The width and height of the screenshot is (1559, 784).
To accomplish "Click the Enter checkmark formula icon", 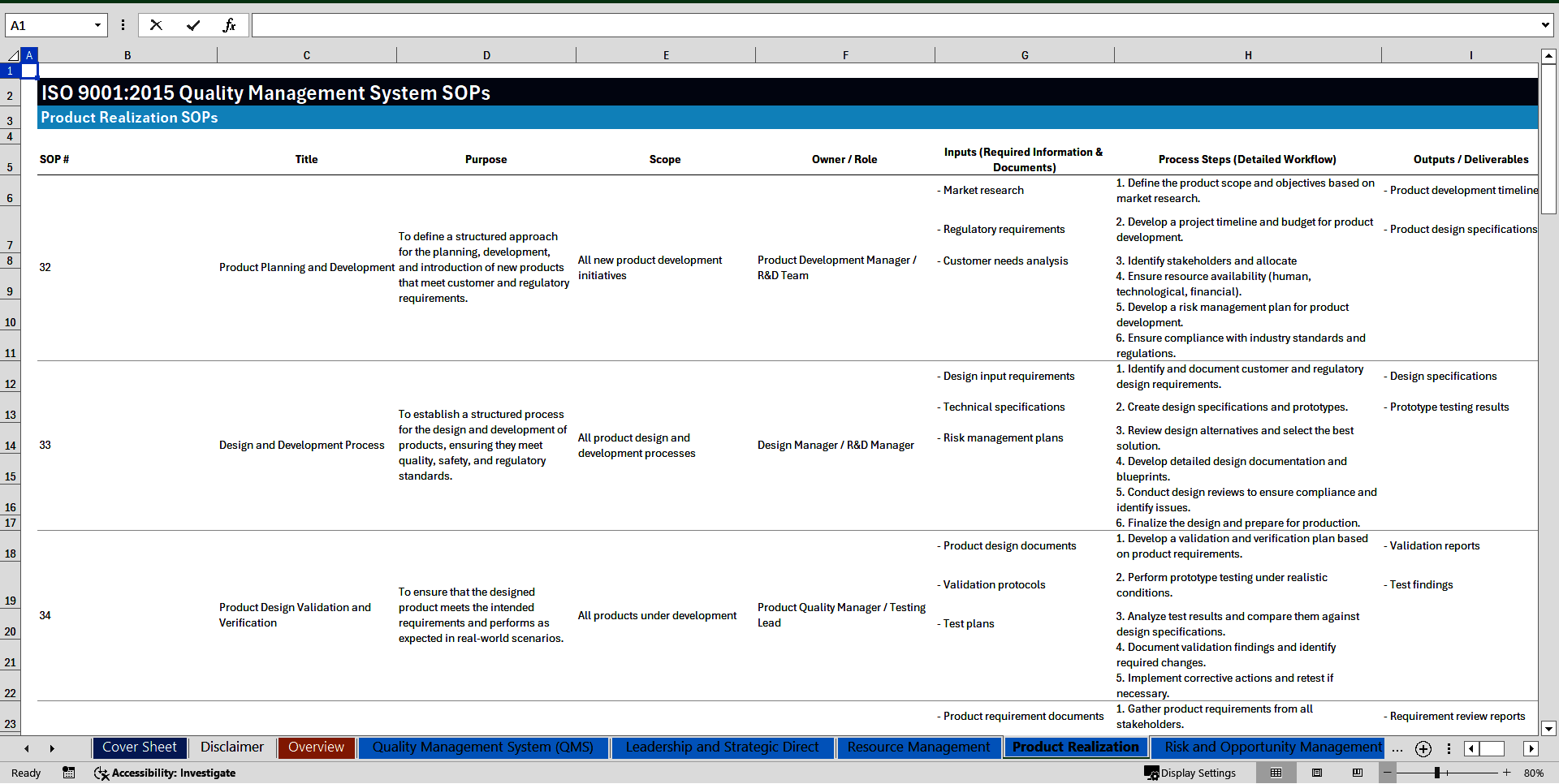I will coord(193,25).
